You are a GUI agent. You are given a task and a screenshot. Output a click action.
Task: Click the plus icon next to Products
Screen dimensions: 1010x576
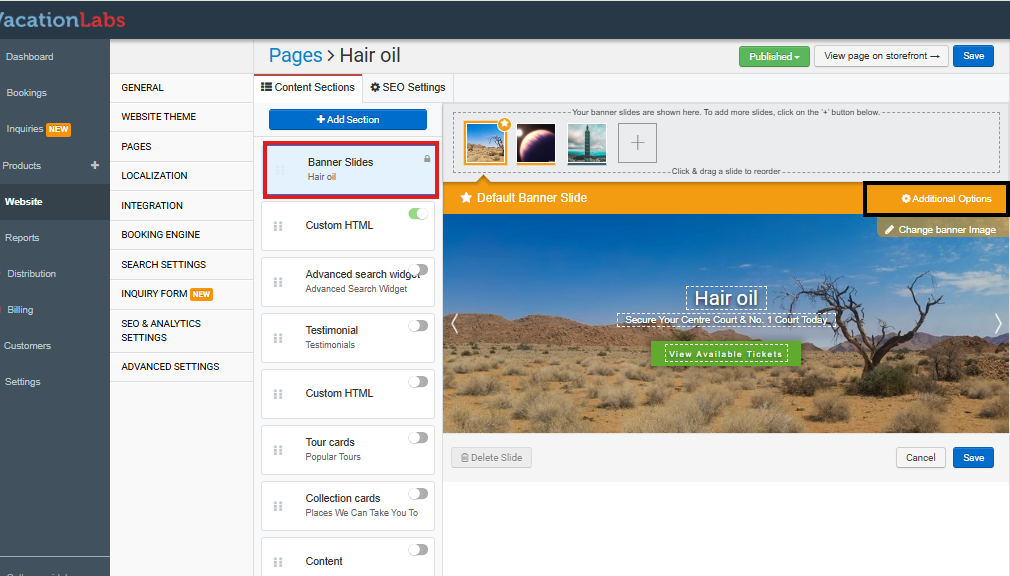[x=95, y=166]
